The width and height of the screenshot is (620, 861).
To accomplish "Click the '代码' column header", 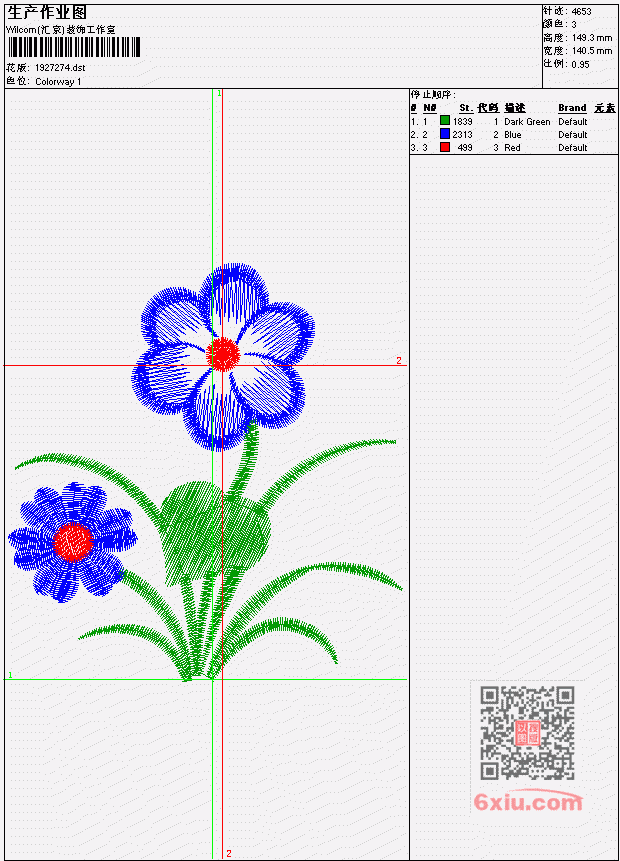I will tap(488, 108).
